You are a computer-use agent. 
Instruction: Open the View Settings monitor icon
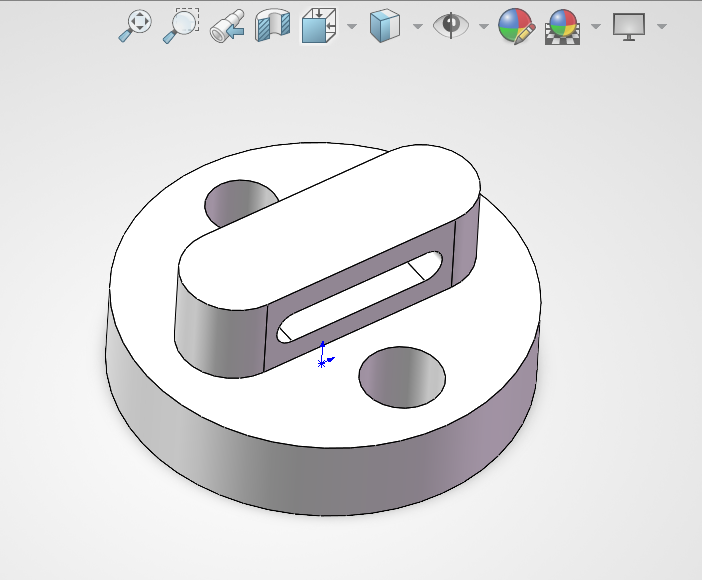click(x=629, y=26)
